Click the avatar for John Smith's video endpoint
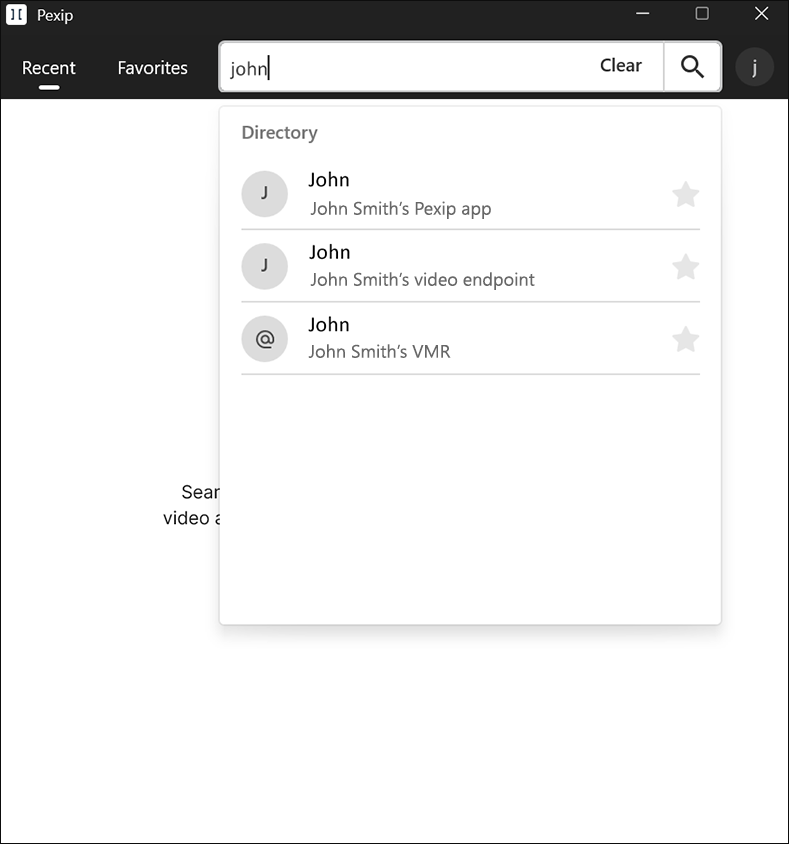The image size is (789, 844). coord(264,266)
